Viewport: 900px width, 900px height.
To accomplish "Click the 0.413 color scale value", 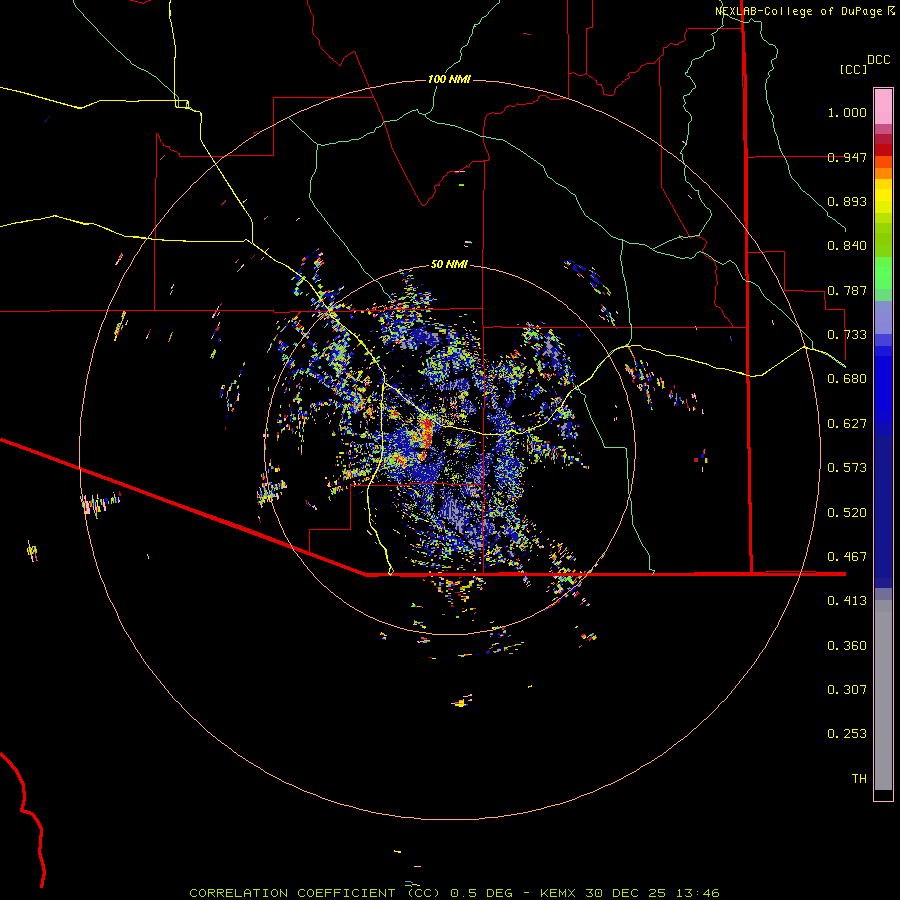I will click(847, 601).
